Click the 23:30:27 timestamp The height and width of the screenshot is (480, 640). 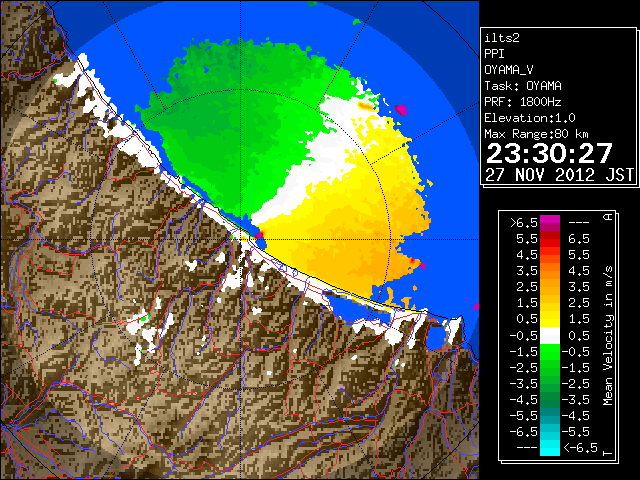point(549,153)
